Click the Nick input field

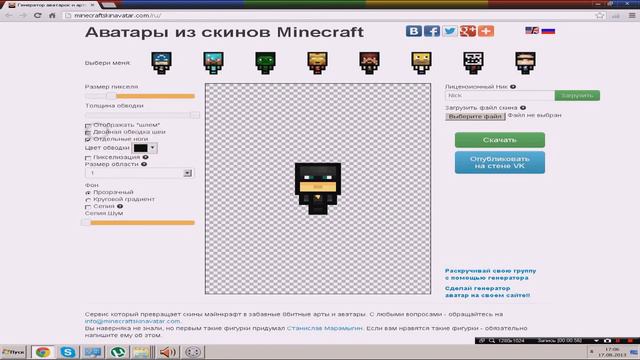click(500, 96)
